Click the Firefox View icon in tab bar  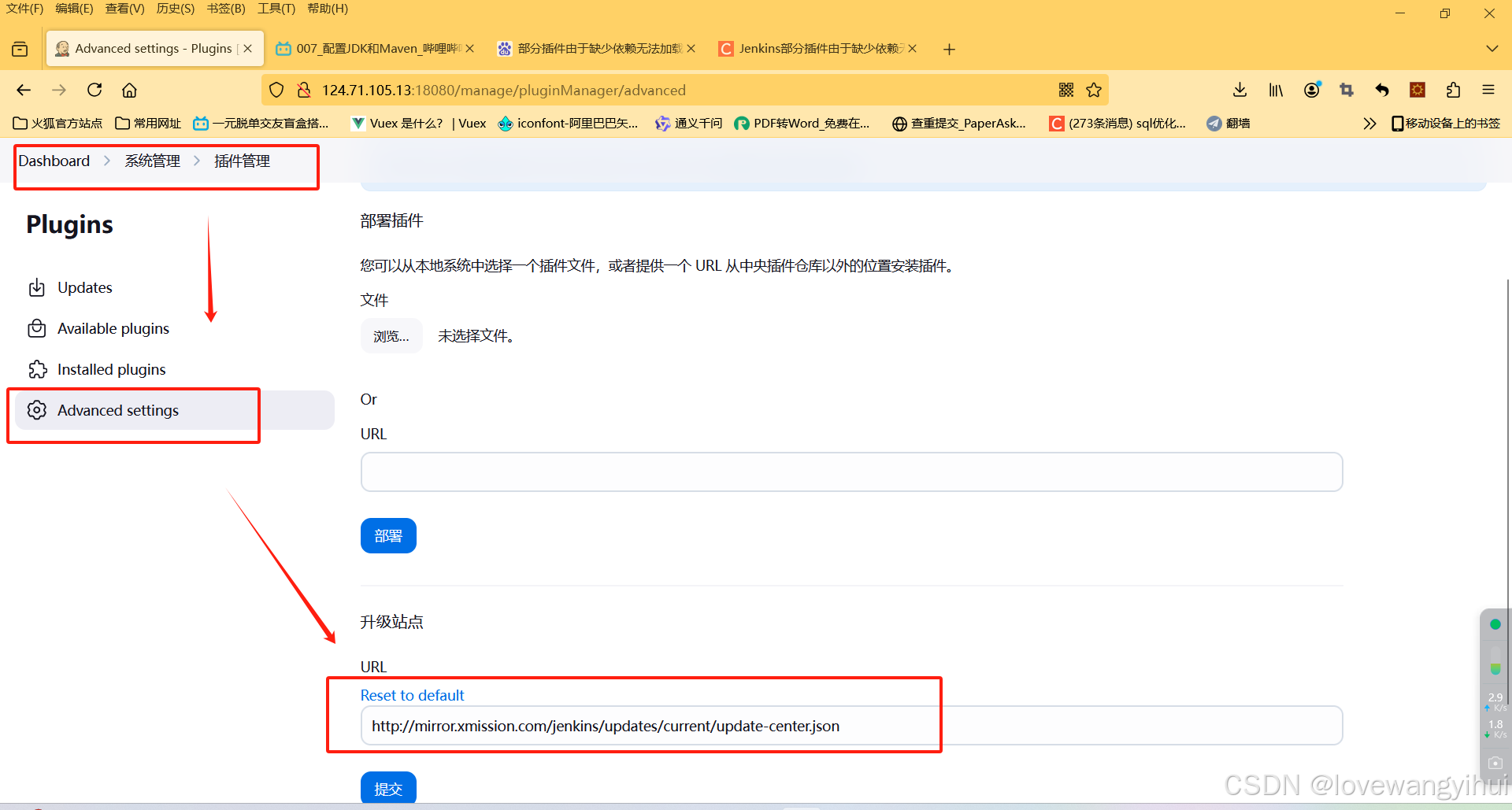[20, 49]
